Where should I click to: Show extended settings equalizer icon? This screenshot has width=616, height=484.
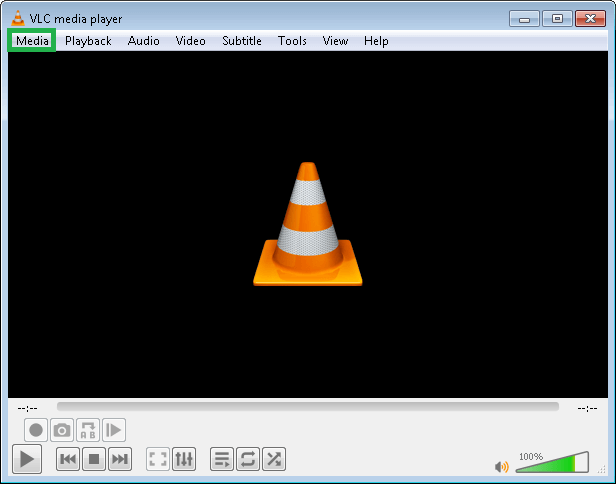pyautogui.click(x=184, y=459)
